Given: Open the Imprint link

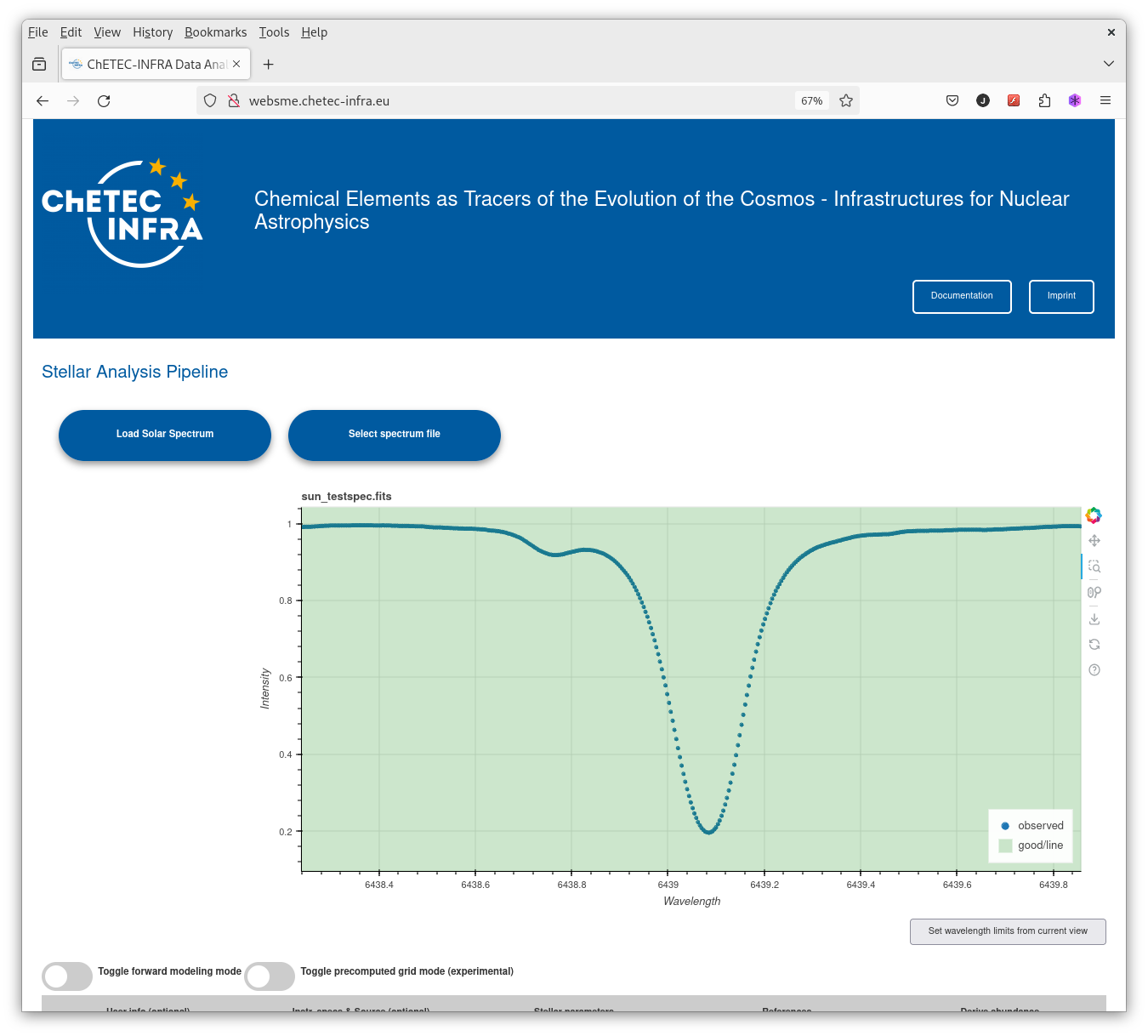Looking at the screenshot, I should point(1061,296).
